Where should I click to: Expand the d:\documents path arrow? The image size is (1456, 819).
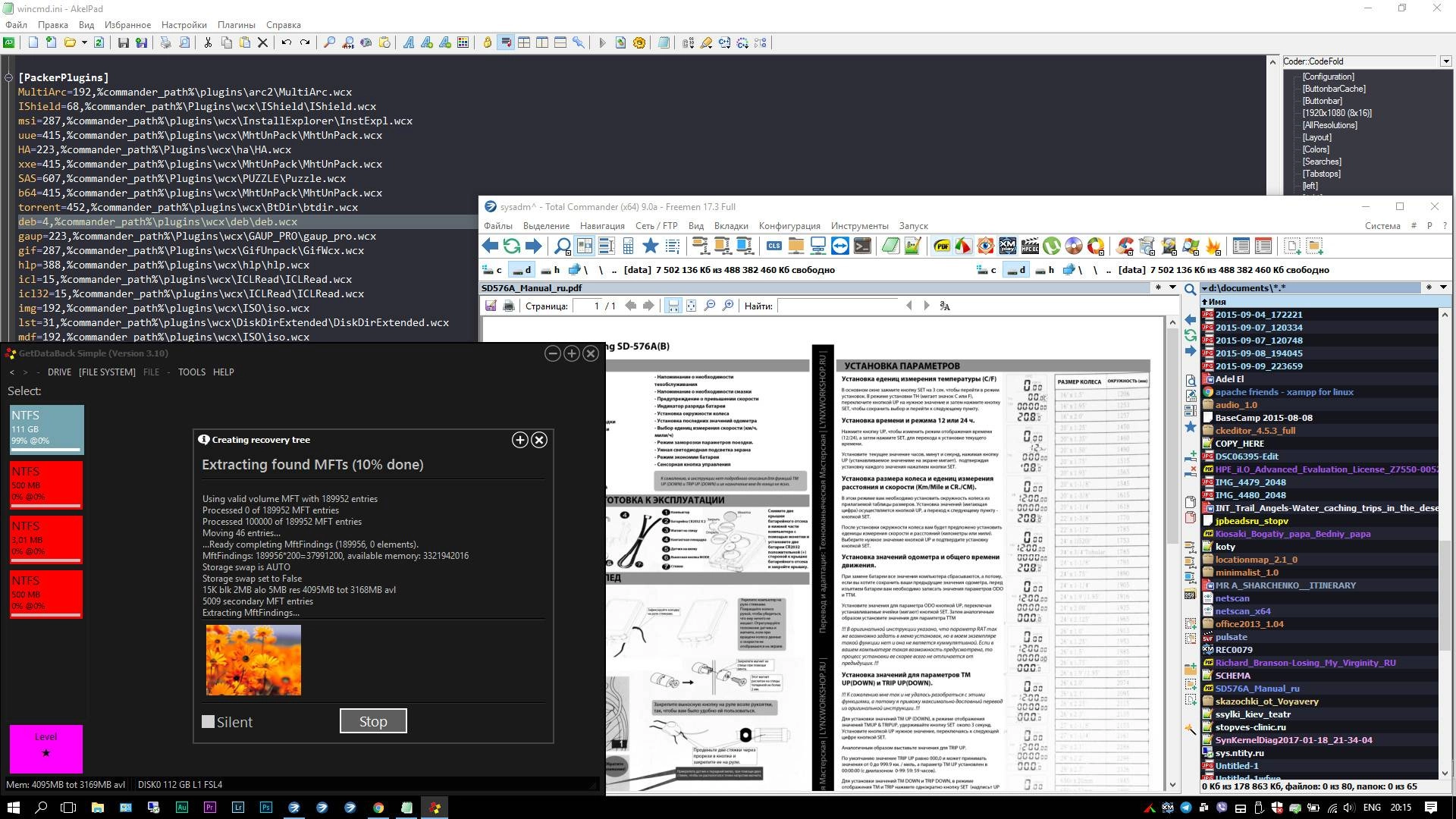pos(1204,288)
